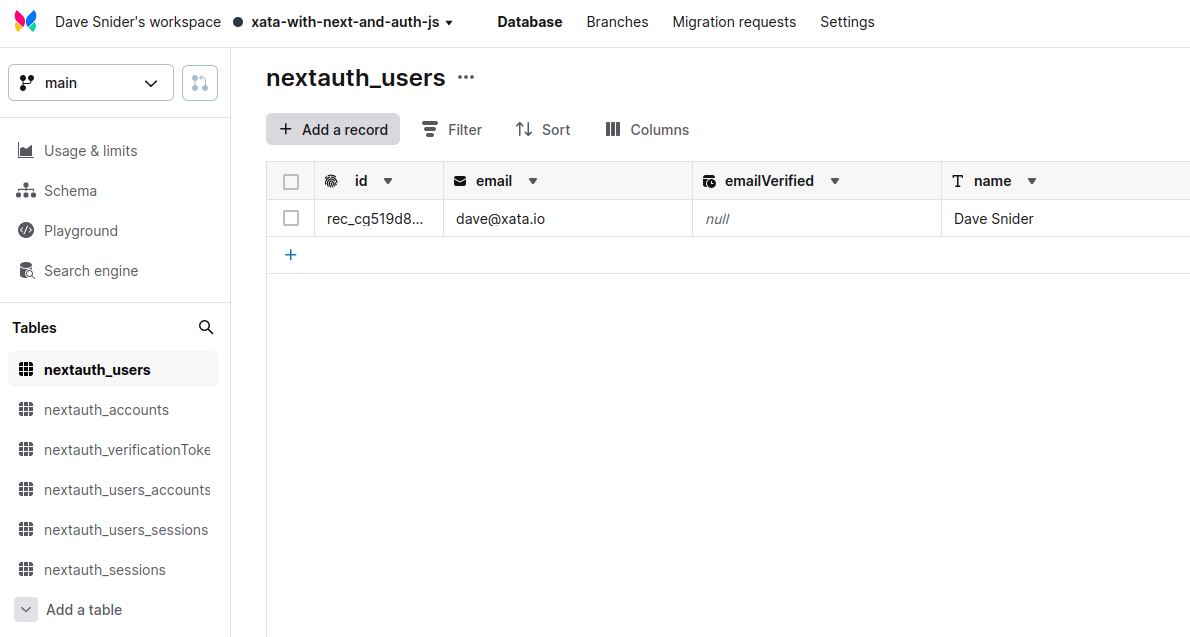1190x637 pixels.
Task: Open the Migration requests tab
Action: pos(734,22)
